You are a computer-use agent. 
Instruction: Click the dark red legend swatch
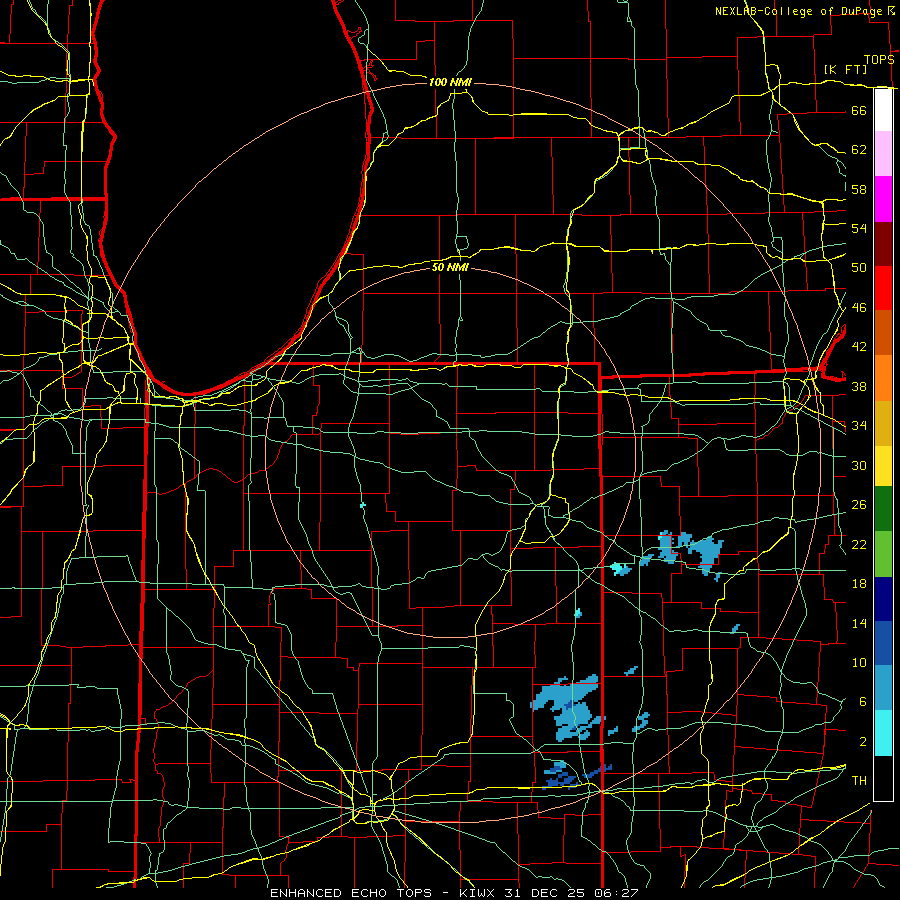pyautogui.click(x=883, y=244)
